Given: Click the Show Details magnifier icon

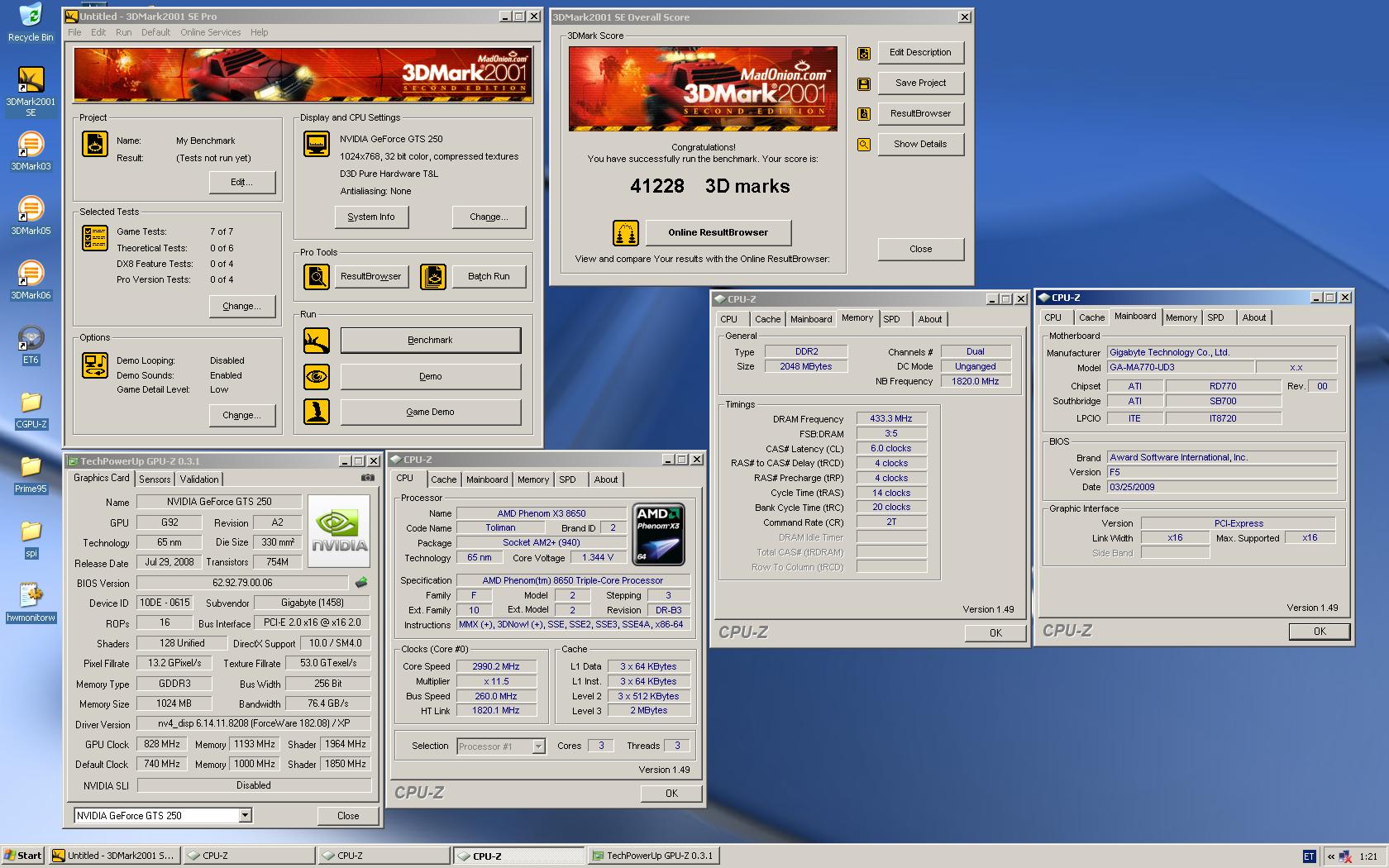Looking at the screenshot, I should click(x=864, y=145).
